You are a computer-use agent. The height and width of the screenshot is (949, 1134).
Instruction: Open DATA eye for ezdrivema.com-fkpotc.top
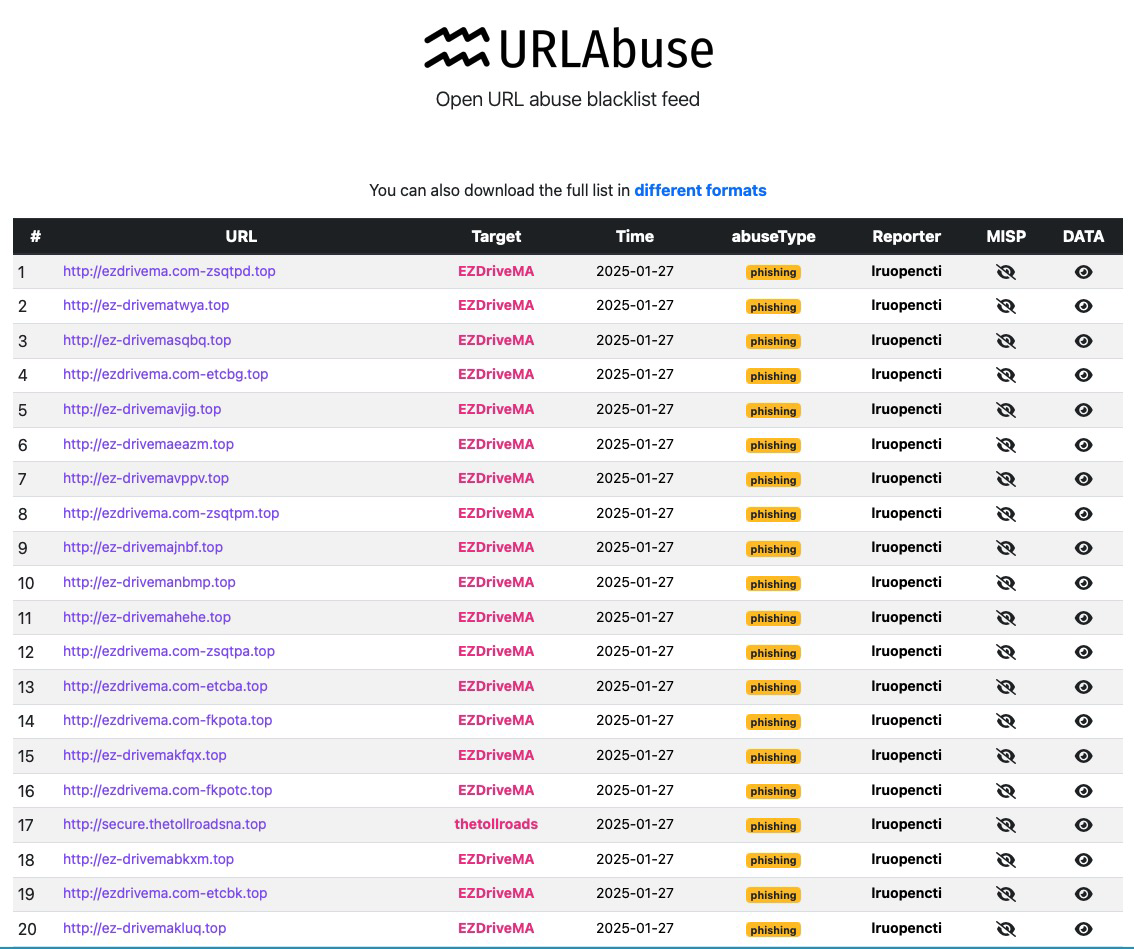(1083, 791)
